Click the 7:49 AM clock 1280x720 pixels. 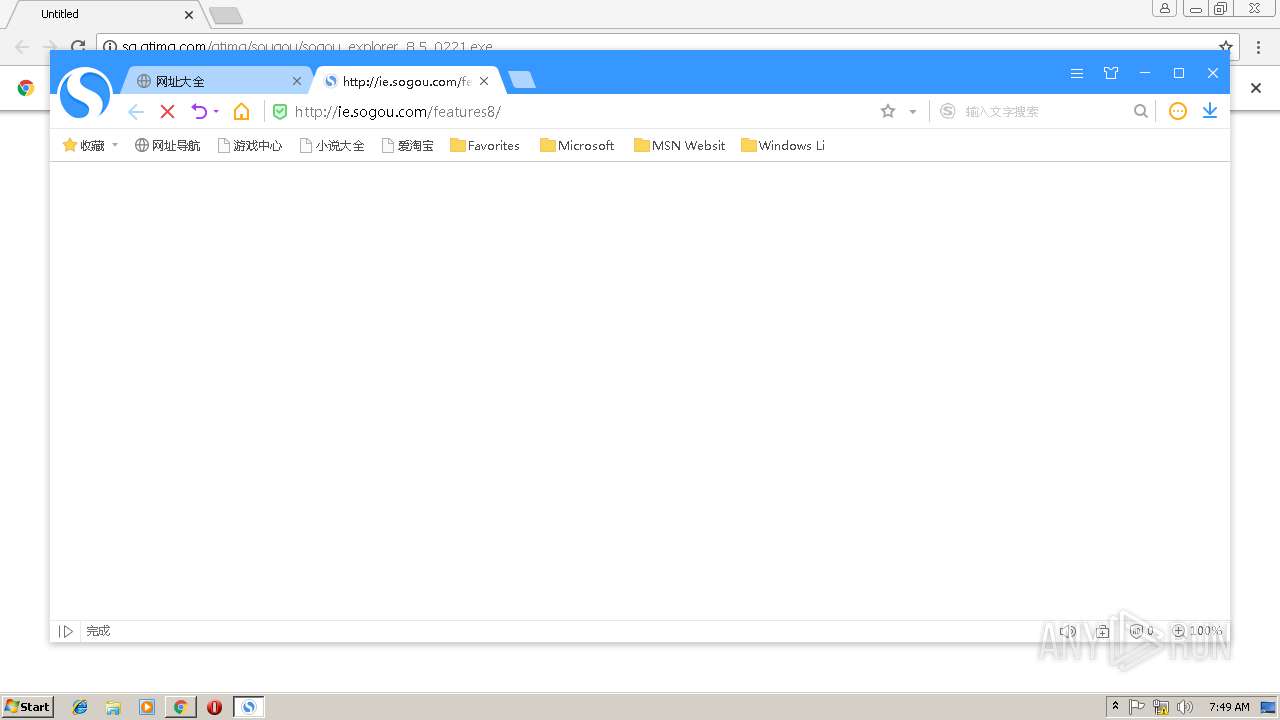pos(1229,707)
